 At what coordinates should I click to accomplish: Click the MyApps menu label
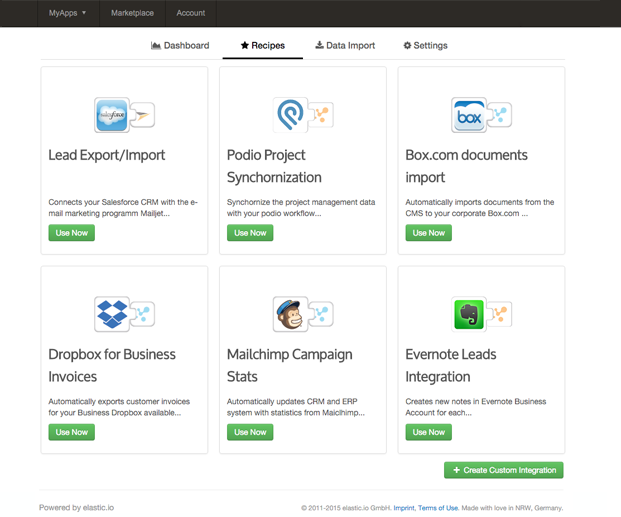click(63, 13)
